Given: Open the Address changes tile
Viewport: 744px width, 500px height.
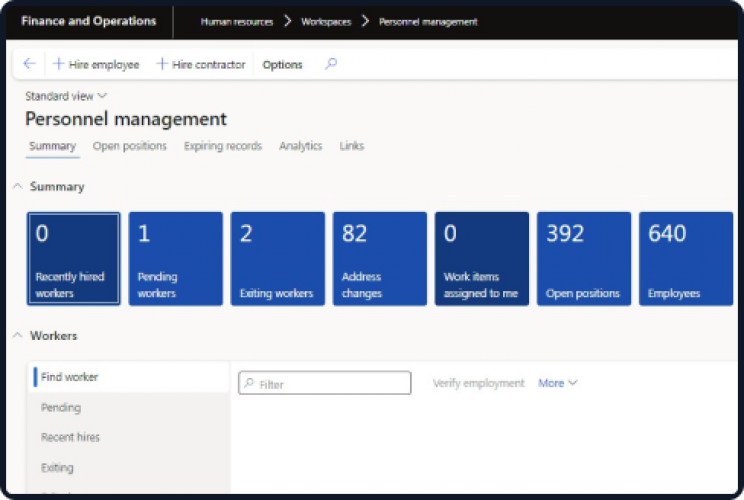Looking at the screenshot, I should (380, 259).
